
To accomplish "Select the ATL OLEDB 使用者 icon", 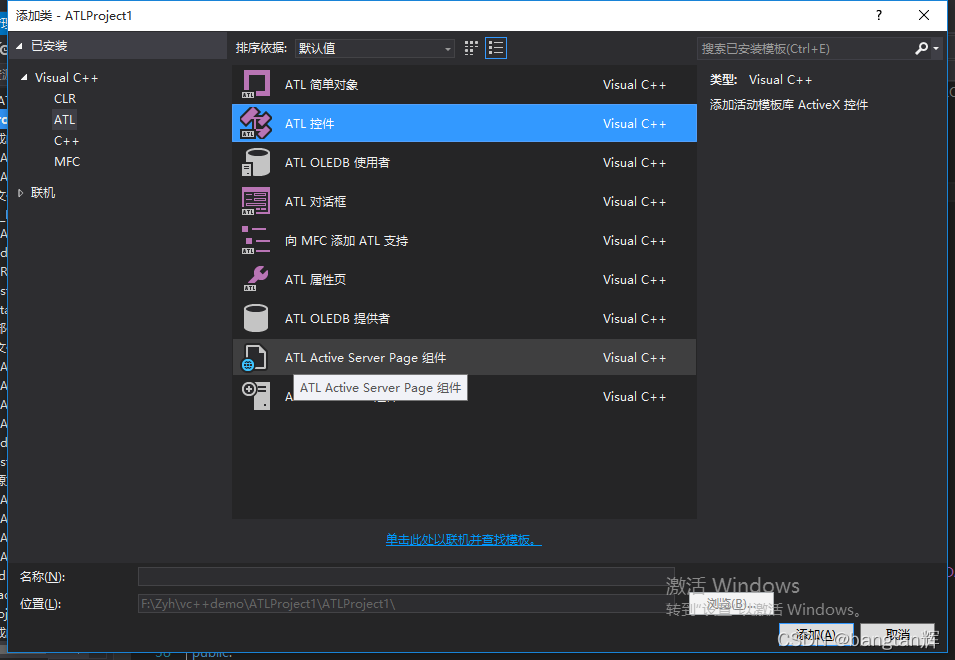I will tap(254, 162).
